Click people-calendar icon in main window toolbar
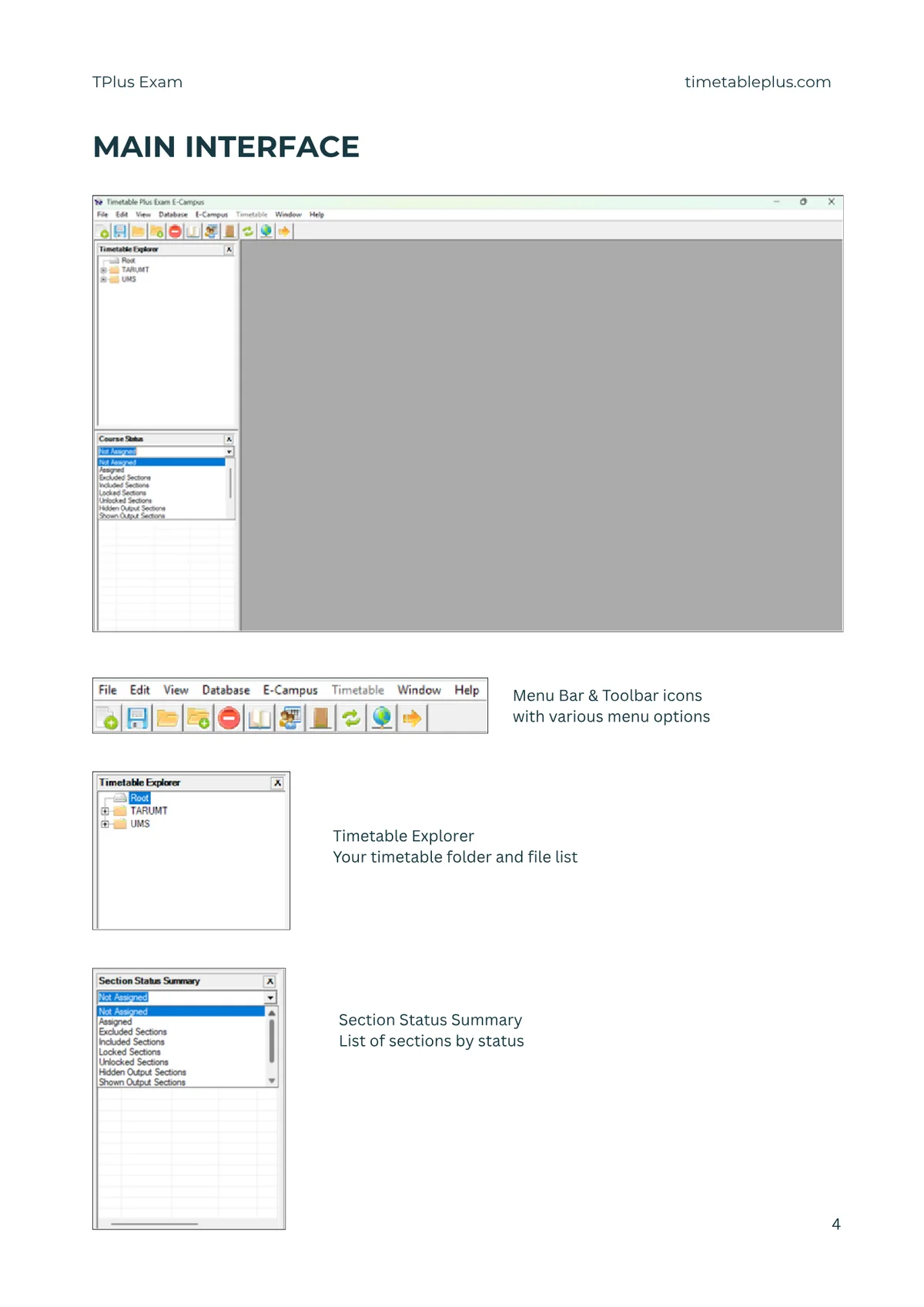924x1307 pixels. click(x=211, y=231)
